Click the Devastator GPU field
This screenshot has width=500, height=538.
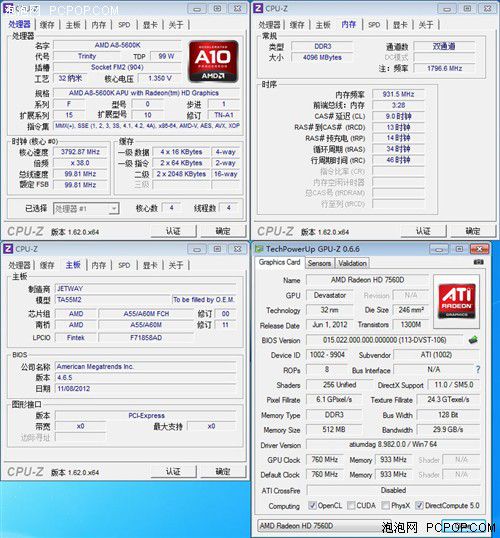tap(330, 295)
